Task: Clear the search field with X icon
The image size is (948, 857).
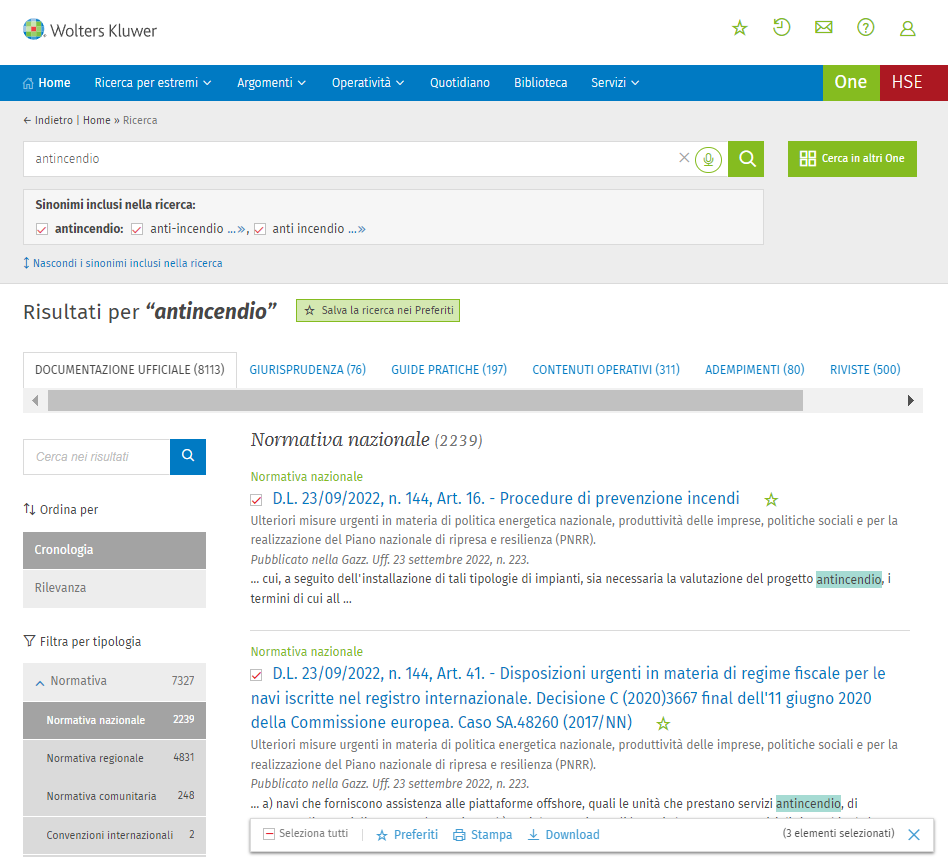Action: [x=684, y=158]
